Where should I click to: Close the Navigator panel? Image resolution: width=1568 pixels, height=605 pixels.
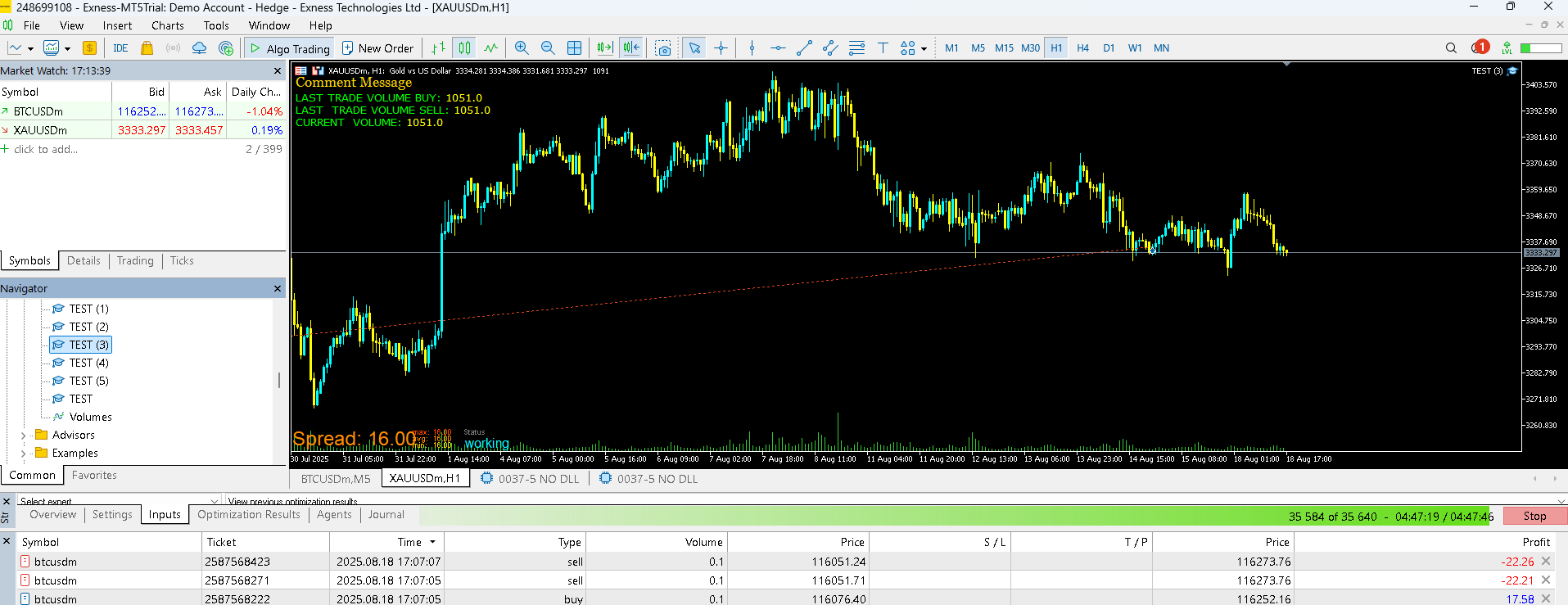[277, 288]
